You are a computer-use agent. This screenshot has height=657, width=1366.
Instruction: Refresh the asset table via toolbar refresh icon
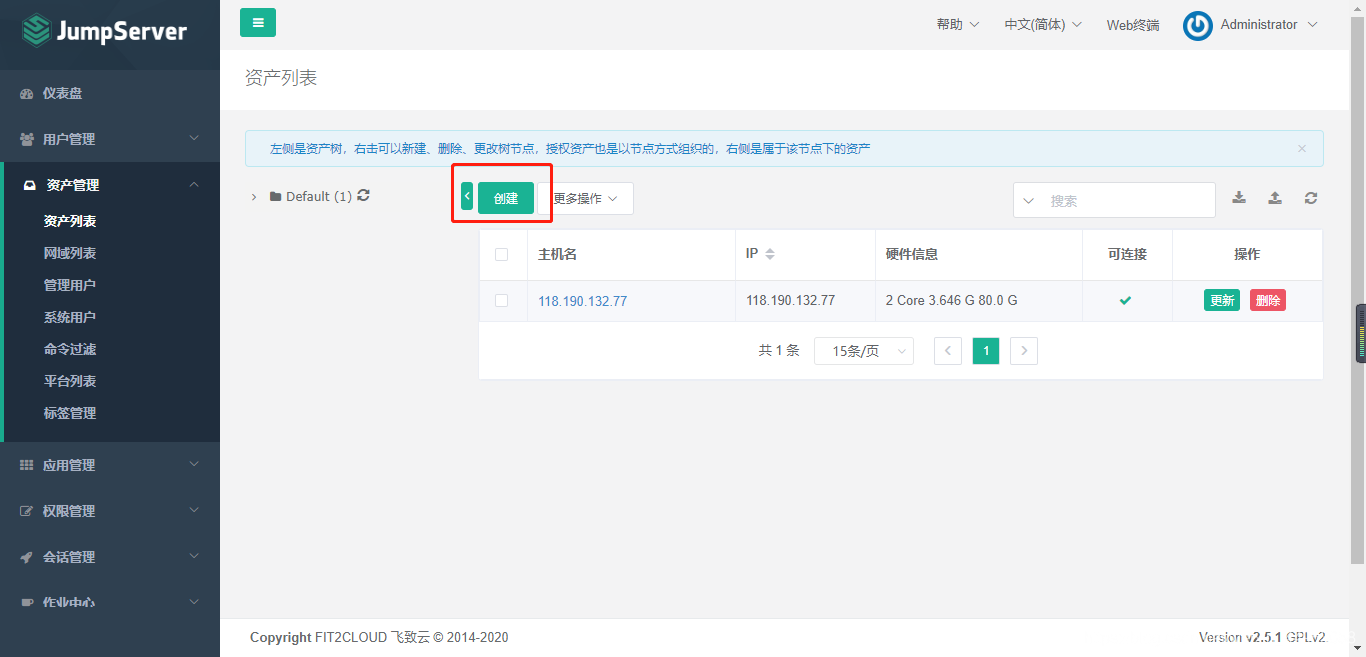coord(1311,198)
